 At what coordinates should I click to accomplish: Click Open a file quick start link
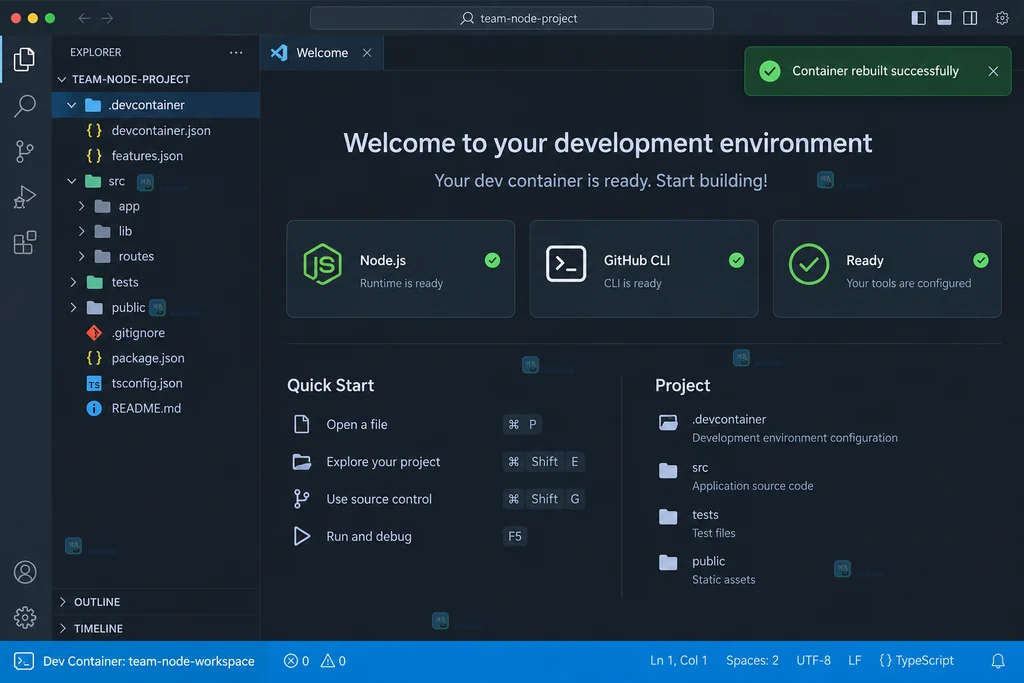(357, 424)
